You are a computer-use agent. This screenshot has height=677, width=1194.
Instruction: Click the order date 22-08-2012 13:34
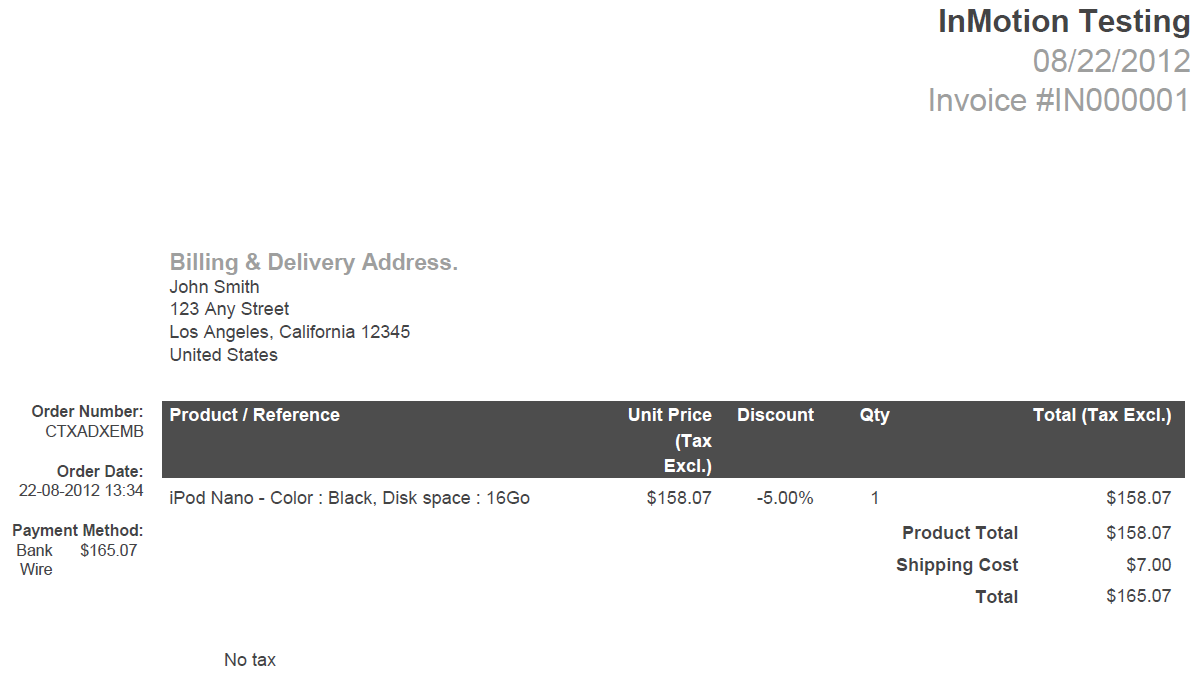81,490
